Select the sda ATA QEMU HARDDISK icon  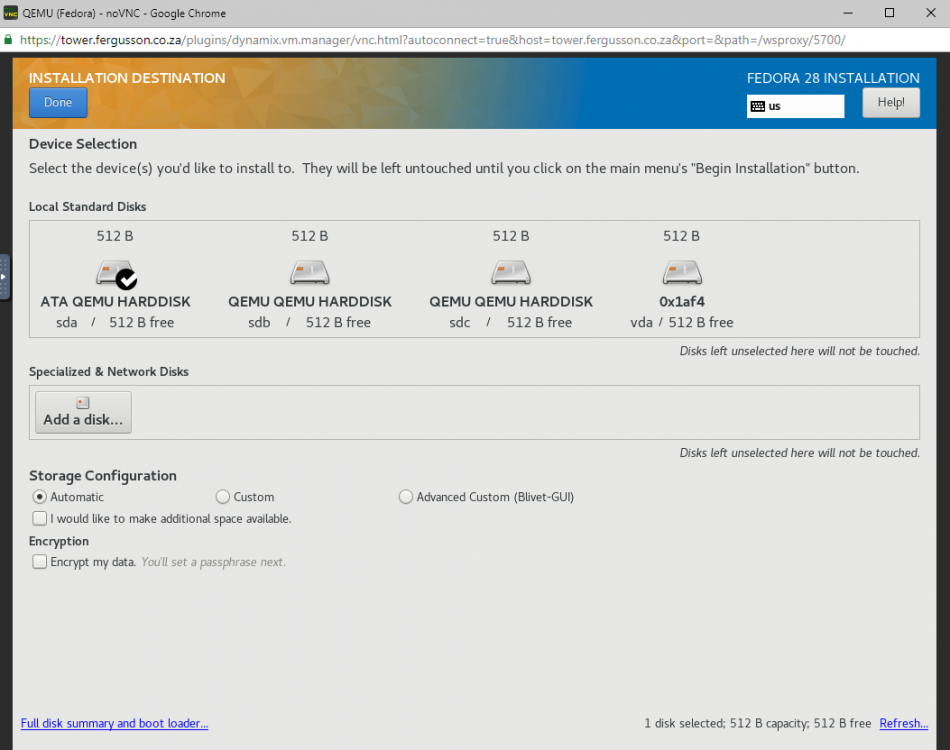pyautogui.click(x=115, y=274)
